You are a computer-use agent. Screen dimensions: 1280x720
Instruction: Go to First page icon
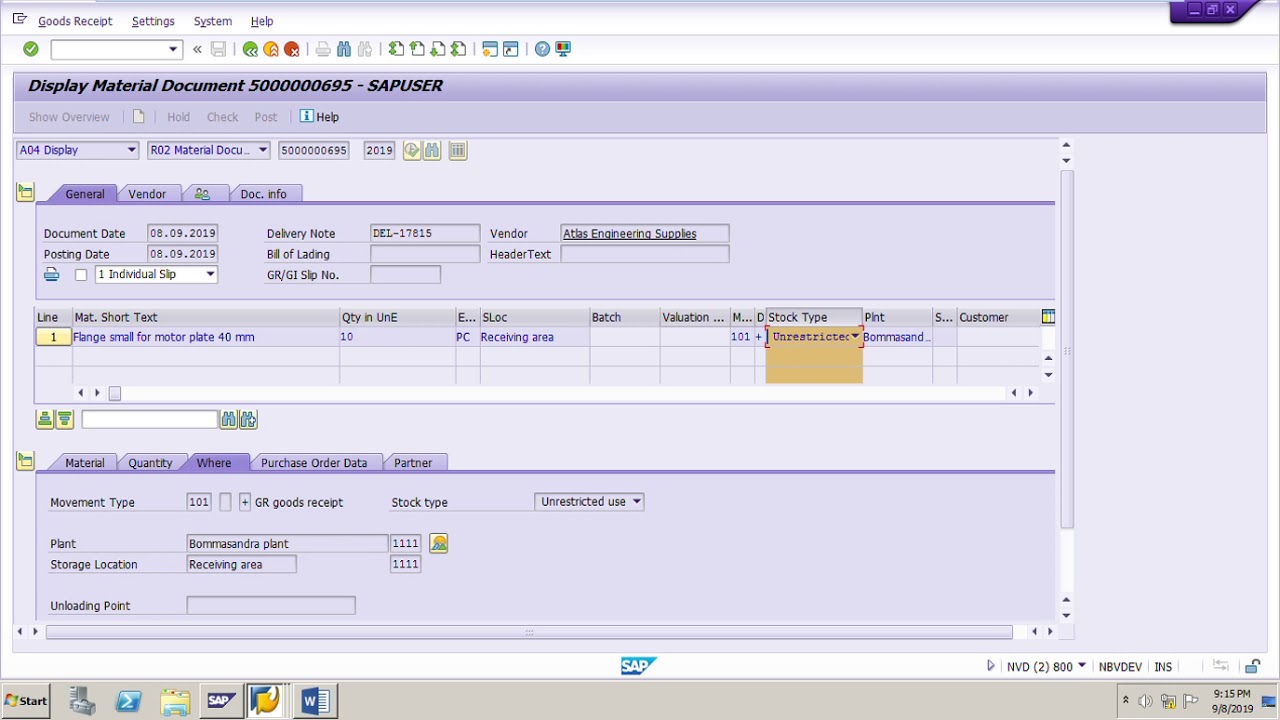tap(396, 49)
